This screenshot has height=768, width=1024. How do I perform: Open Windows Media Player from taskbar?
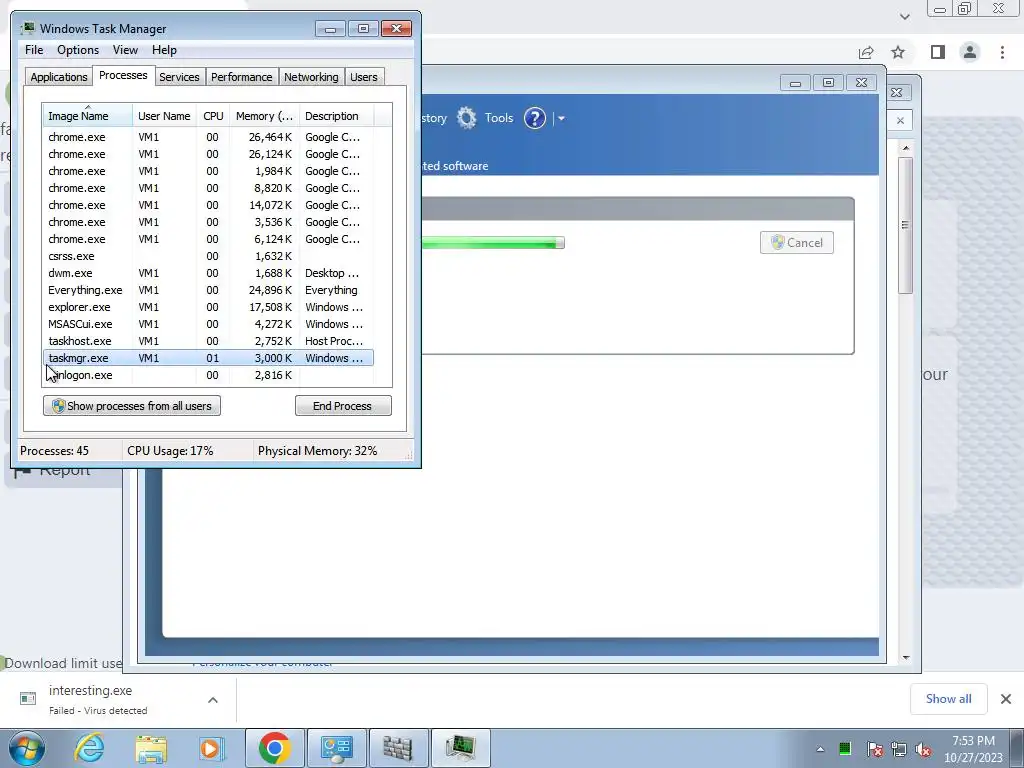click(212, 748)
